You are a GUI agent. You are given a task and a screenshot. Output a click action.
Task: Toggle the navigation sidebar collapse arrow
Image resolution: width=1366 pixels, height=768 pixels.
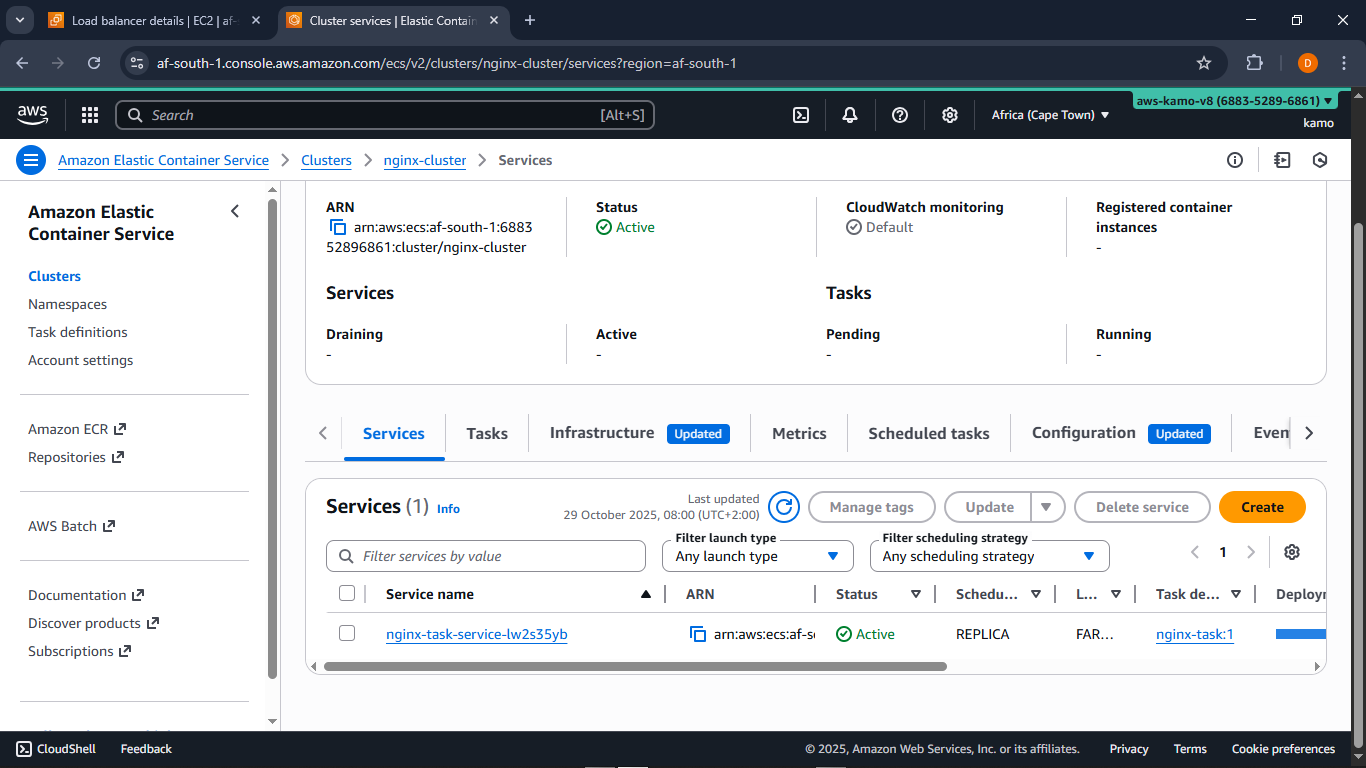pos(235,211)
